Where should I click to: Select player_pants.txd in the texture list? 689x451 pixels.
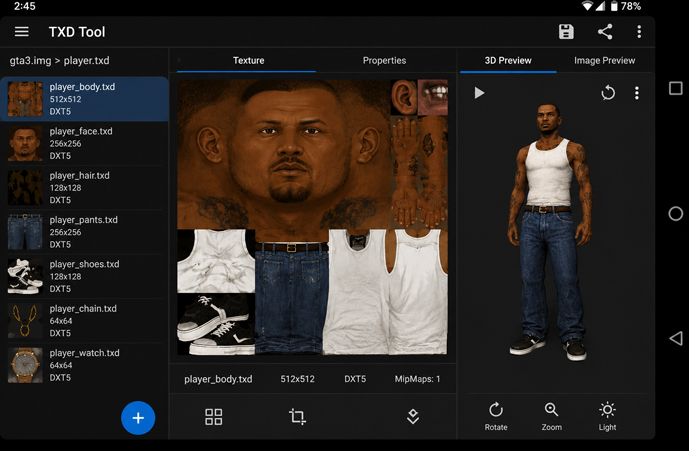click(84, 232)
